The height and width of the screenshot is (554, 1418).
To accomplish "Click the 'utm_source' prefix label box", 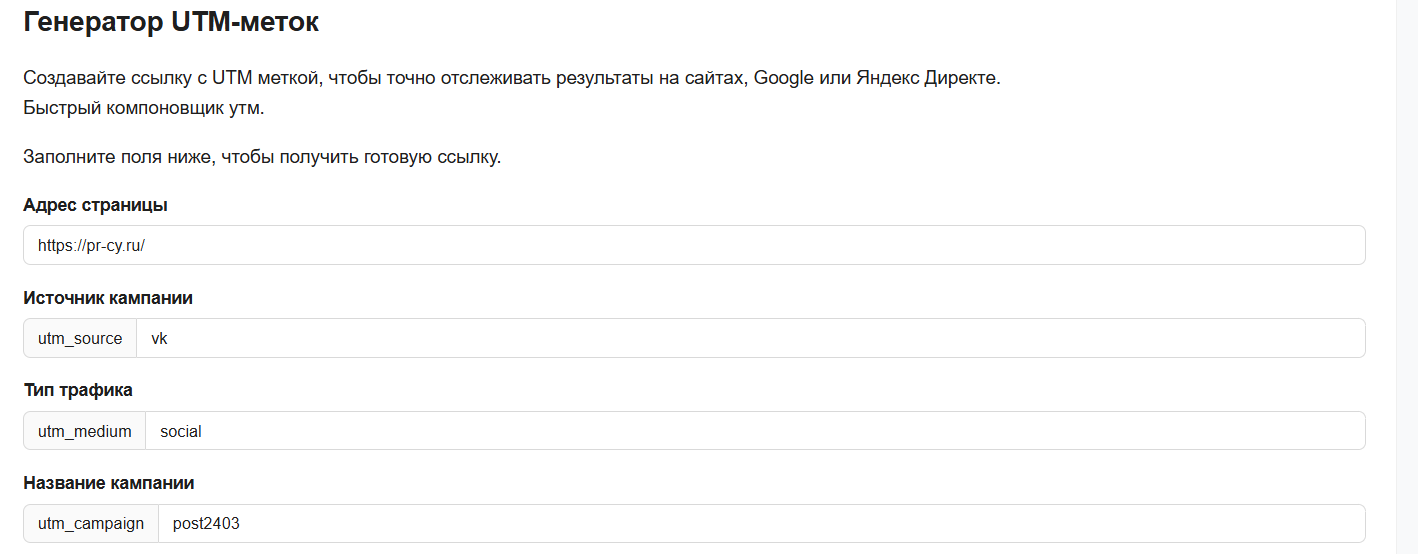I will 80,338.
